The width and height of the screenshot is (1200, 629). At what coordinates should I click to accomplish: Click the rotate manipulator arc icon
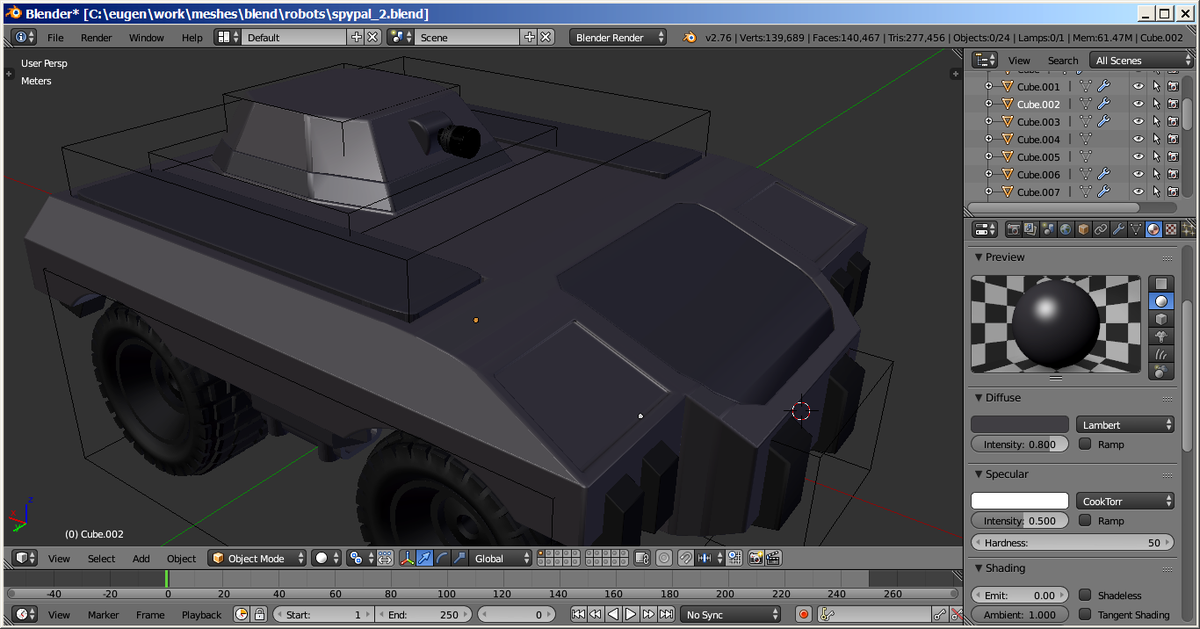tap(442, 558)
